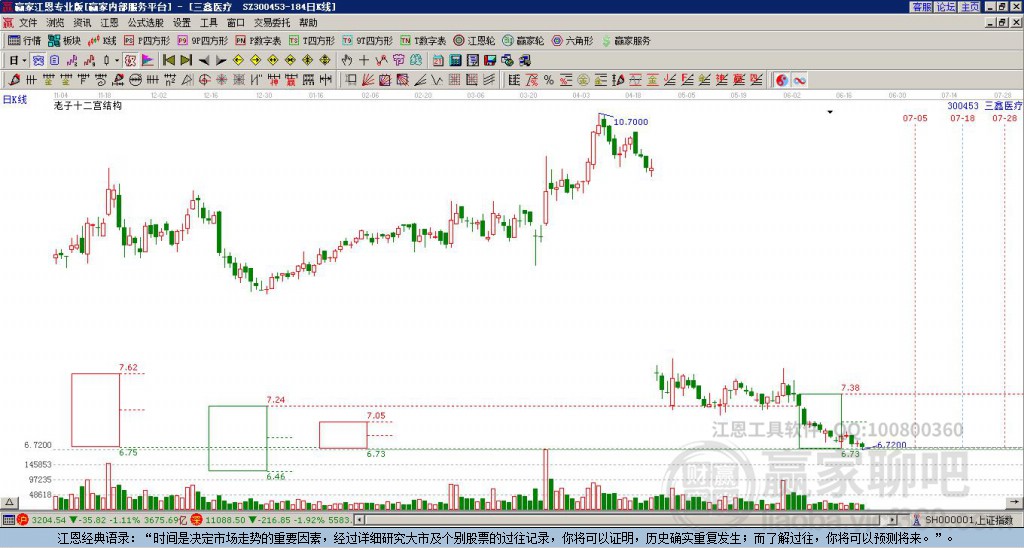Select the percentage % tool
Viewport: 1024px width, 548px height.
[x=549, y=80]
